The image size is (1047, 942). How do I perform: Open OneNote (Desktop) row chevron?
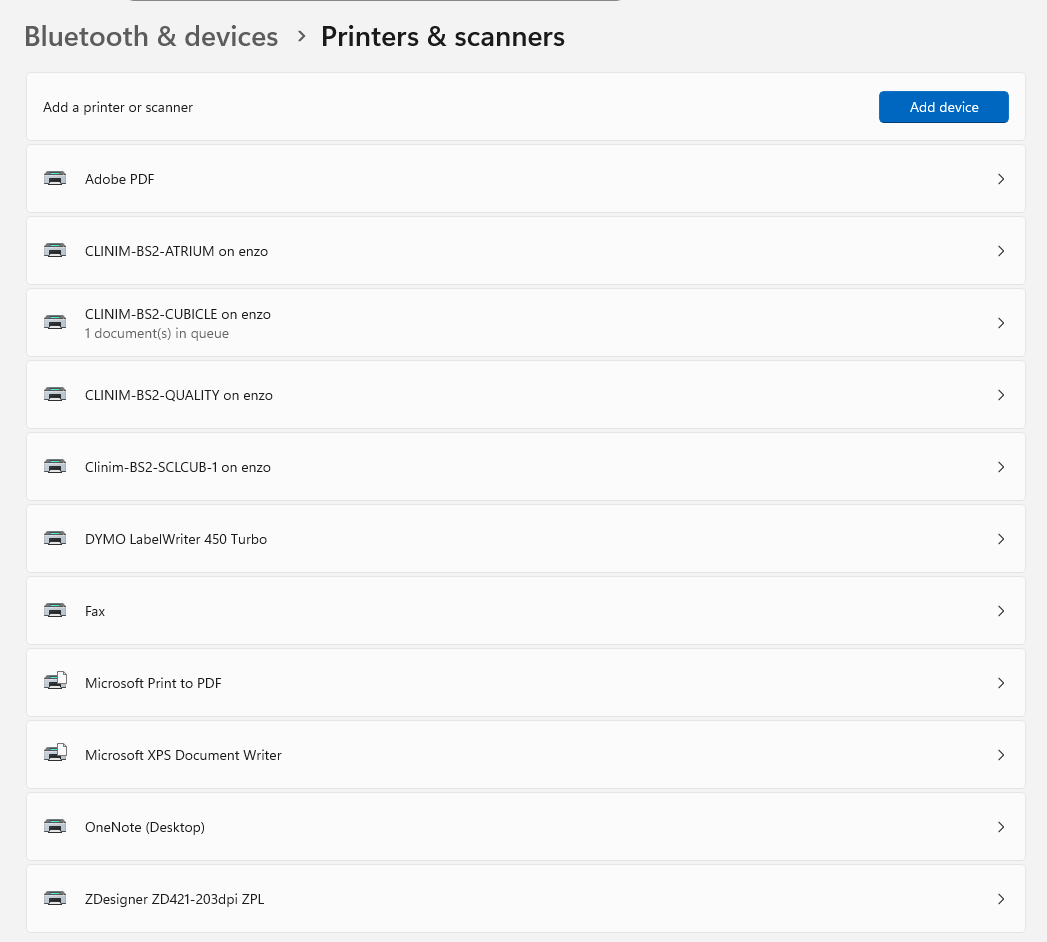click(x=1000, y=827)
